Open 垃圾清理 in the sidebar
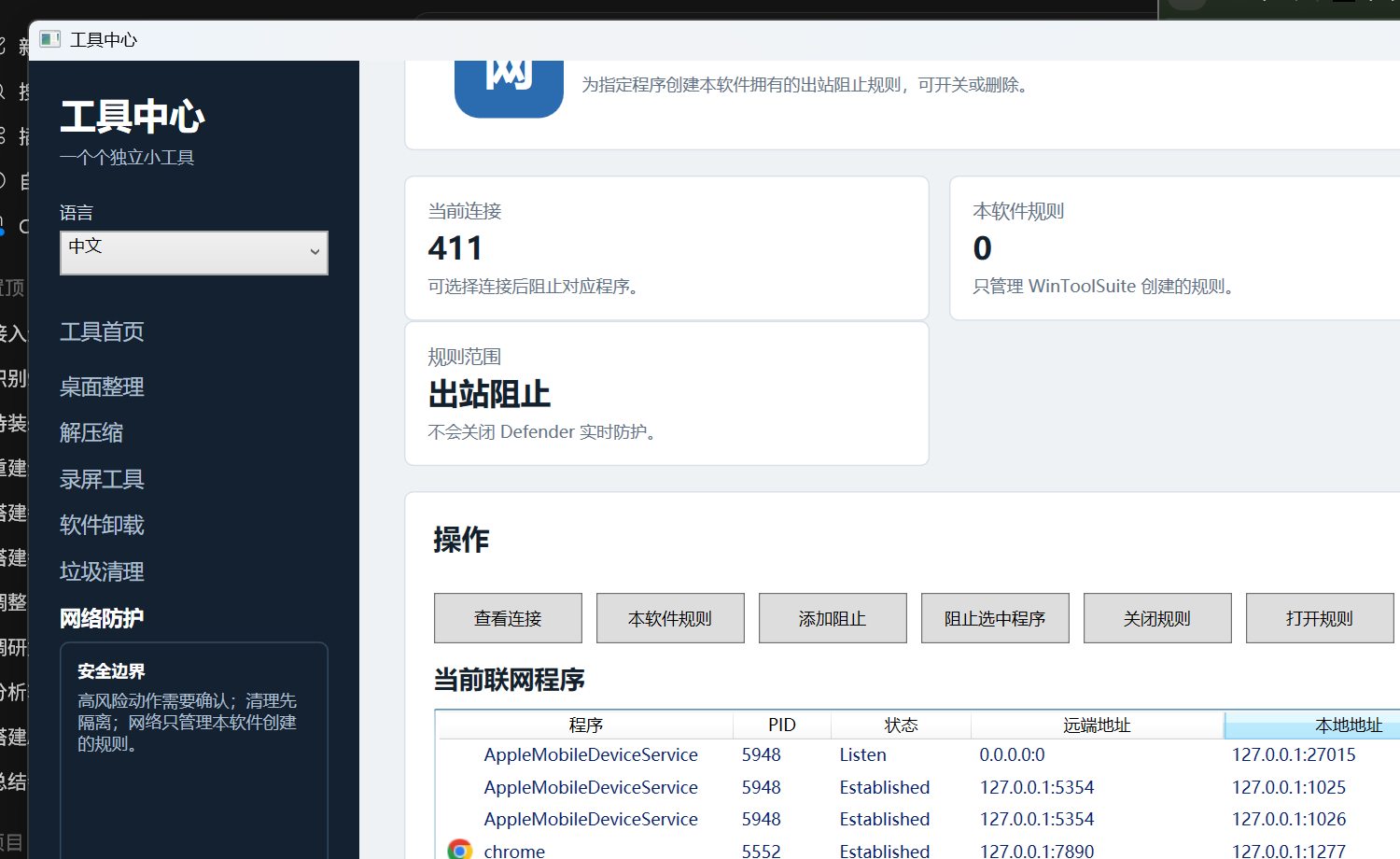Viewport: 1400px width, 859px height. point(102,571)
